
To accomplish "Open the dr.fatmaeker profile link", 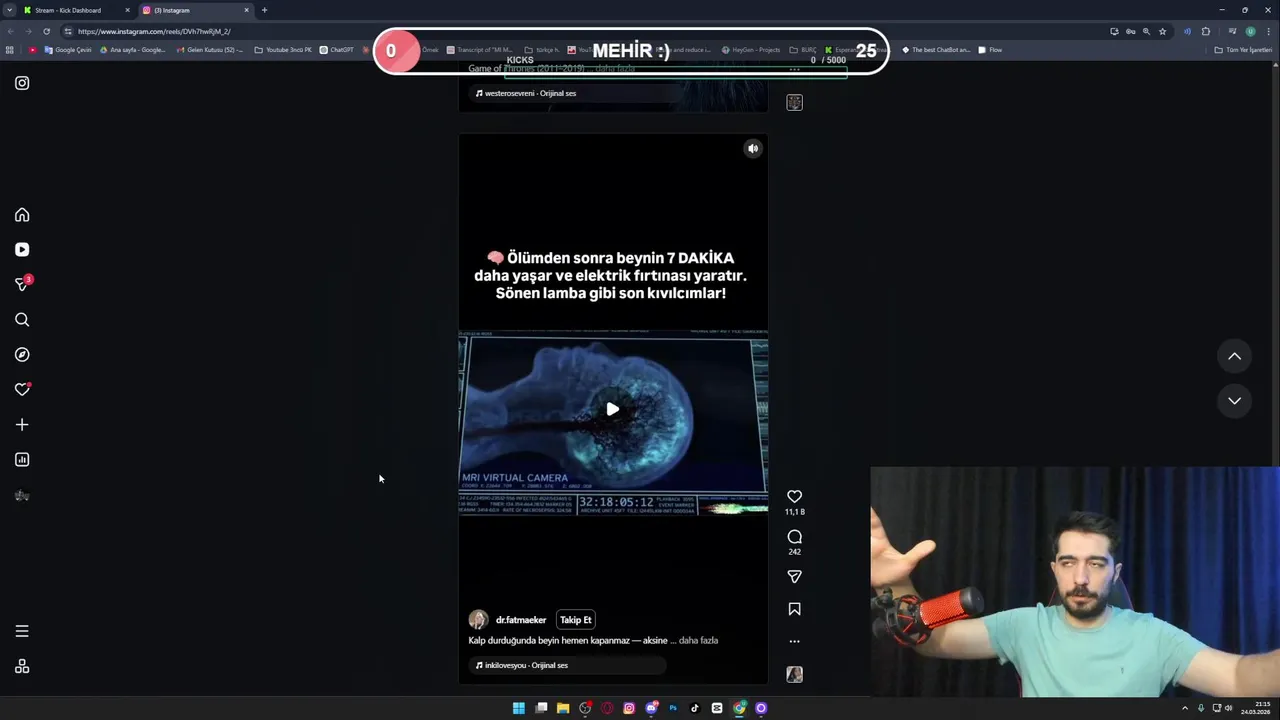I will point(521,620).
